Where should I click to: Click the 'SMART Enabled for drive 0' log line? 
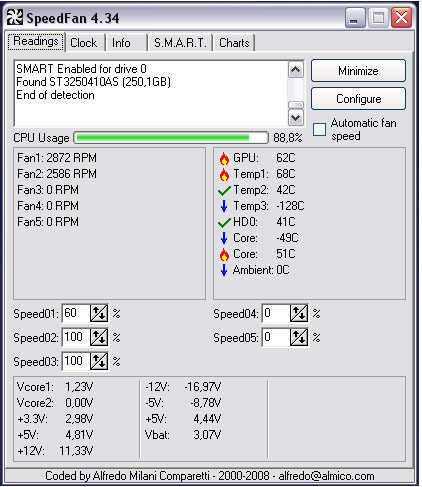[81, 69]
